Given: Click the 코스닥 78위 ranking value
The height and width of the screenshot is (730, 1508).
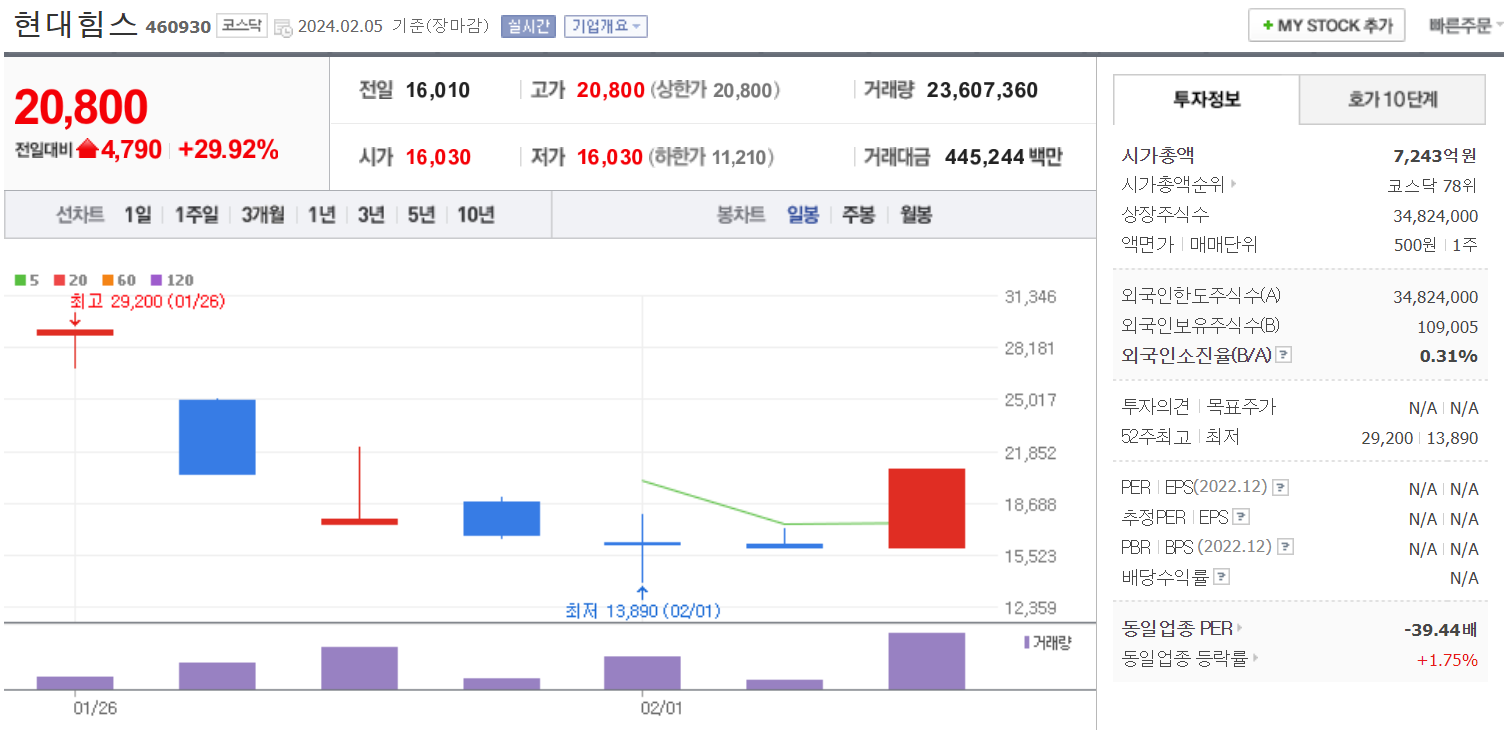Looking at the screenshot, I should point(1432,185).
